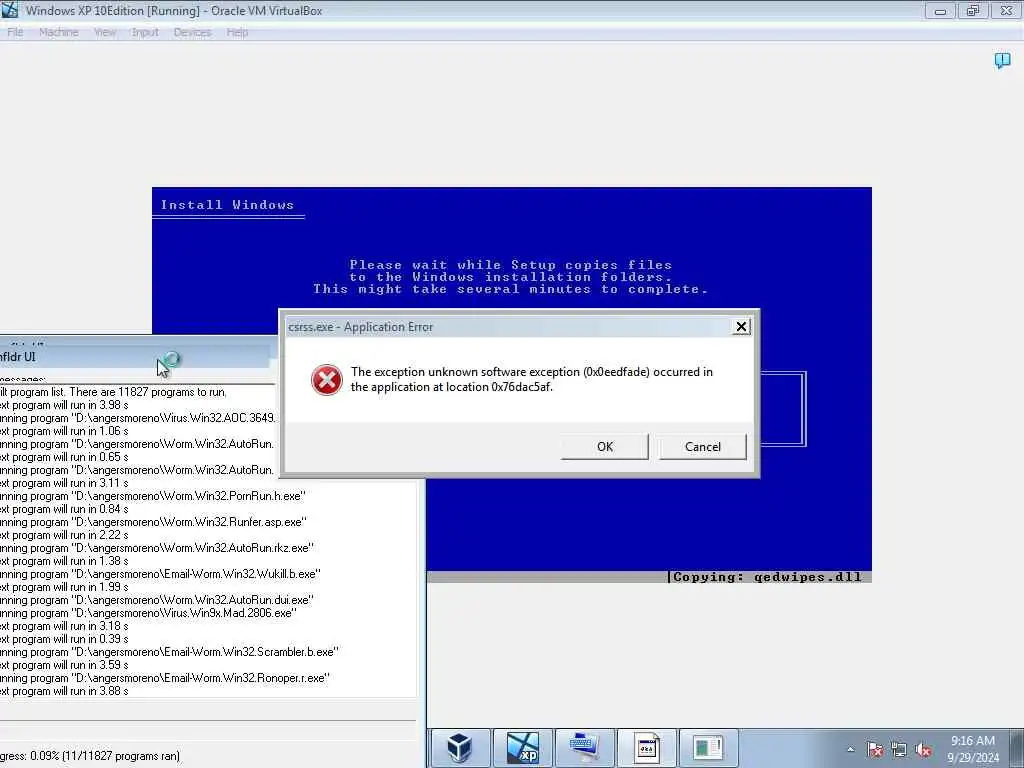The width and height of the screenshot is (1024, 768).
Task: Restore down the VirtualBox window
Action: pos(973,10)
